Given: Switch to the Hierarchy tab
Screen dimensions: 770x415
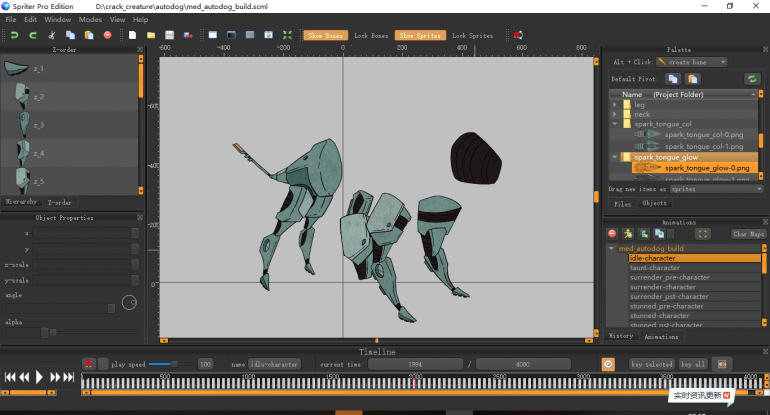Looking at the screenshot, I should 22,202.
